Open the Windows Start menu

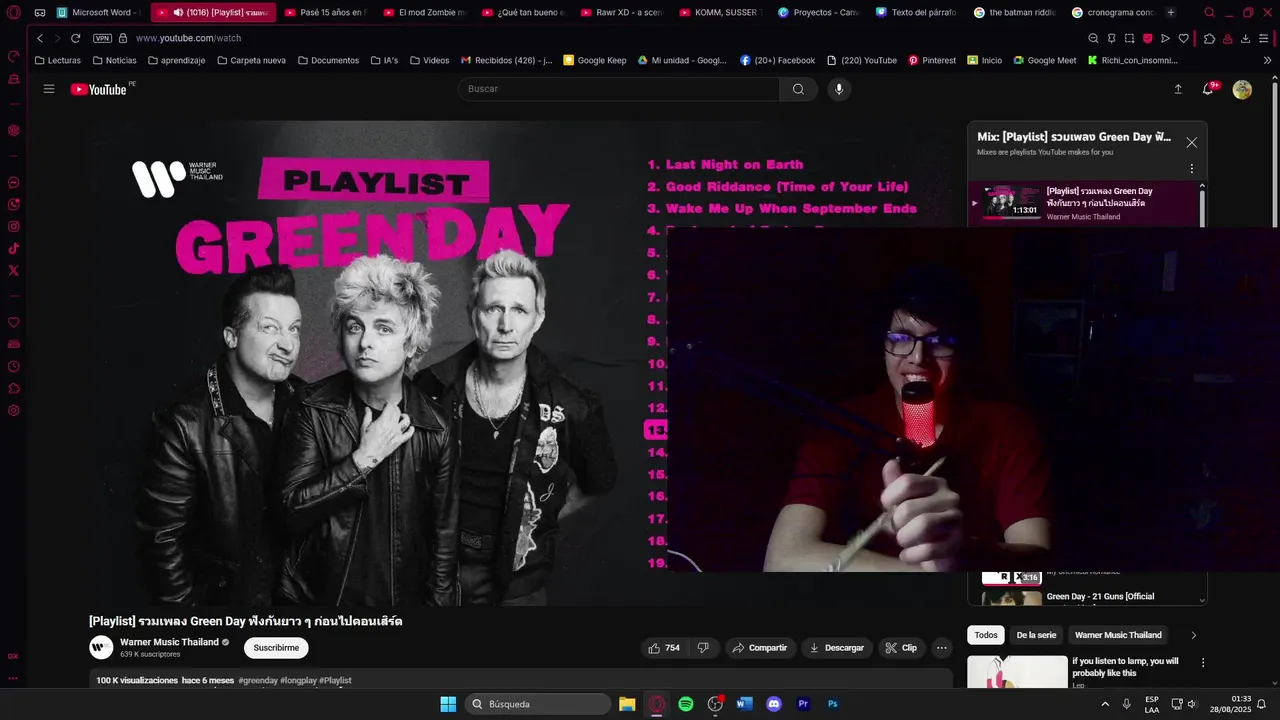tap(448, 704)
